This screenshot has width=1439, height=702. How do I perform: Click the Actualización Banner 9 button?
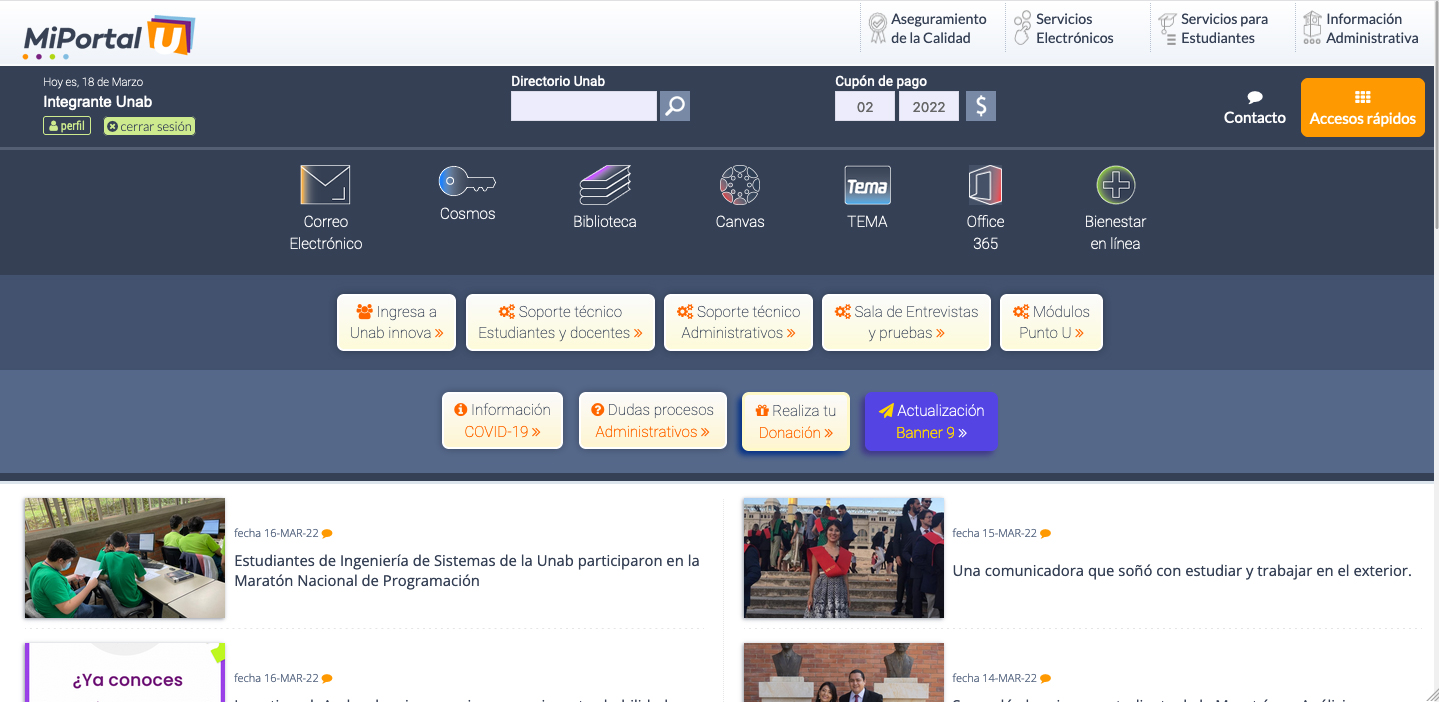click(x=930, y=421)
